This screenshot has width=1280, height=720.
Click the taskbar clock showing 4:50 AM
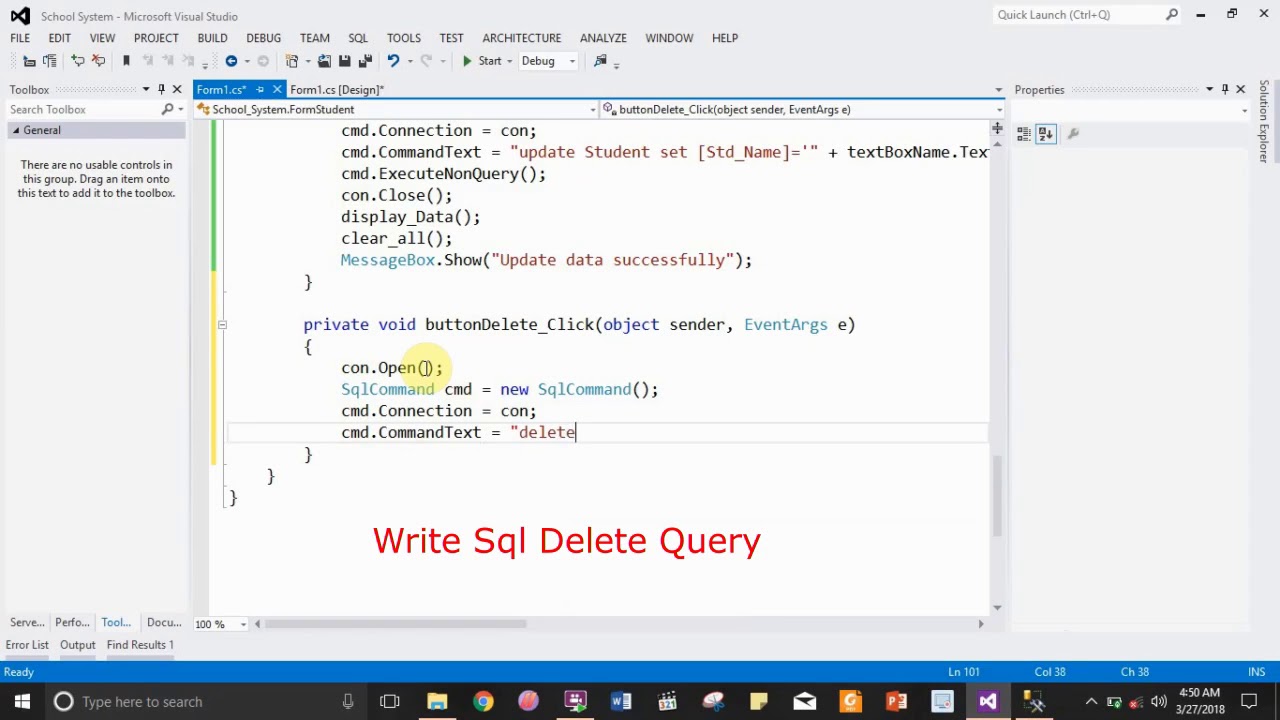coord(1199,701)
